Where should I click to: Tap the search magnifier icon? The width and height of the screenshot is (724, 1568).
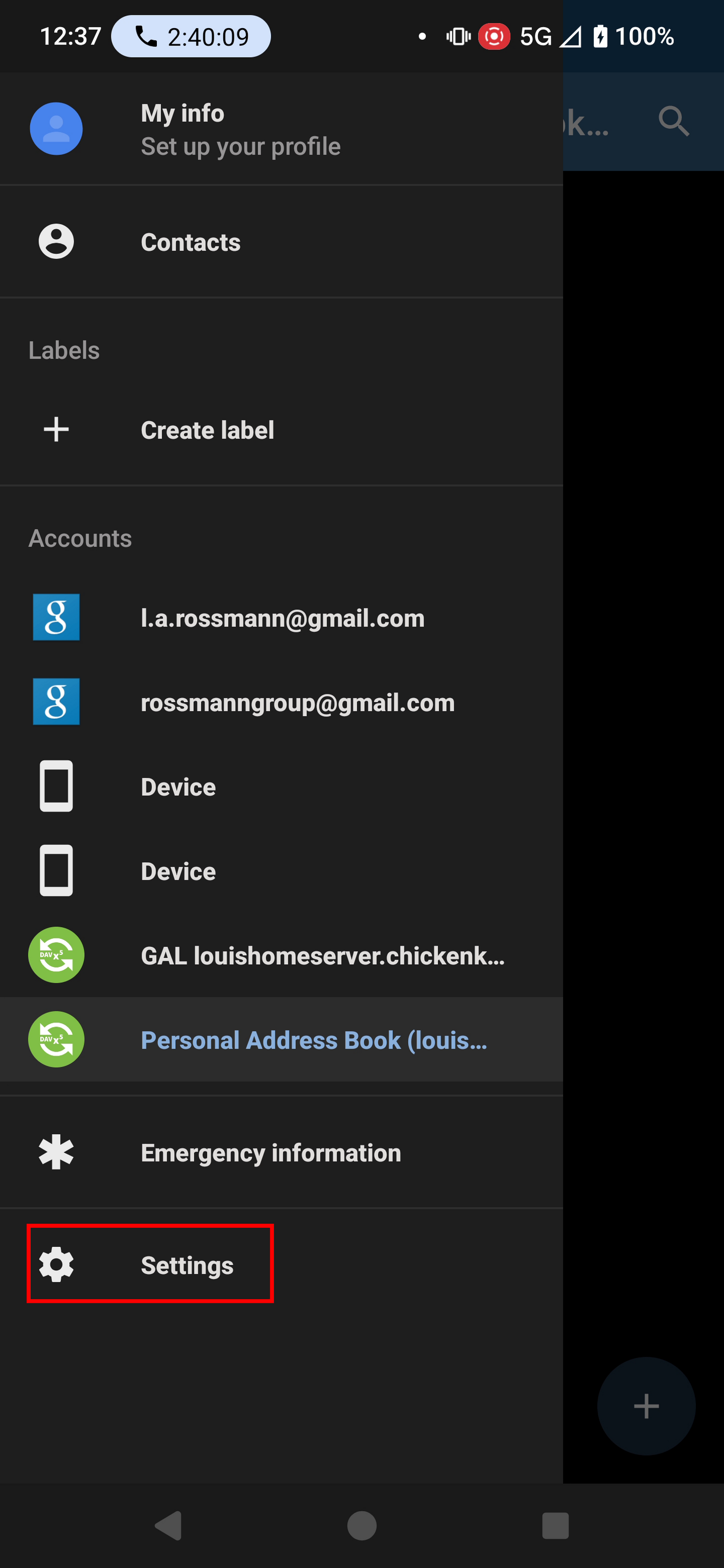673,121
